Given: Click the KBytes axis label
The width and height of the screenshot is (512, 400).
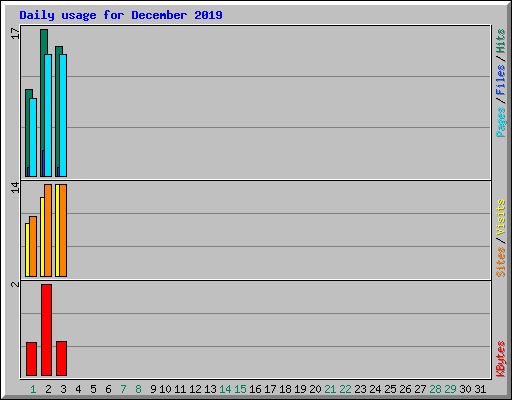Looking at the screenshot, I should [500, 359].
